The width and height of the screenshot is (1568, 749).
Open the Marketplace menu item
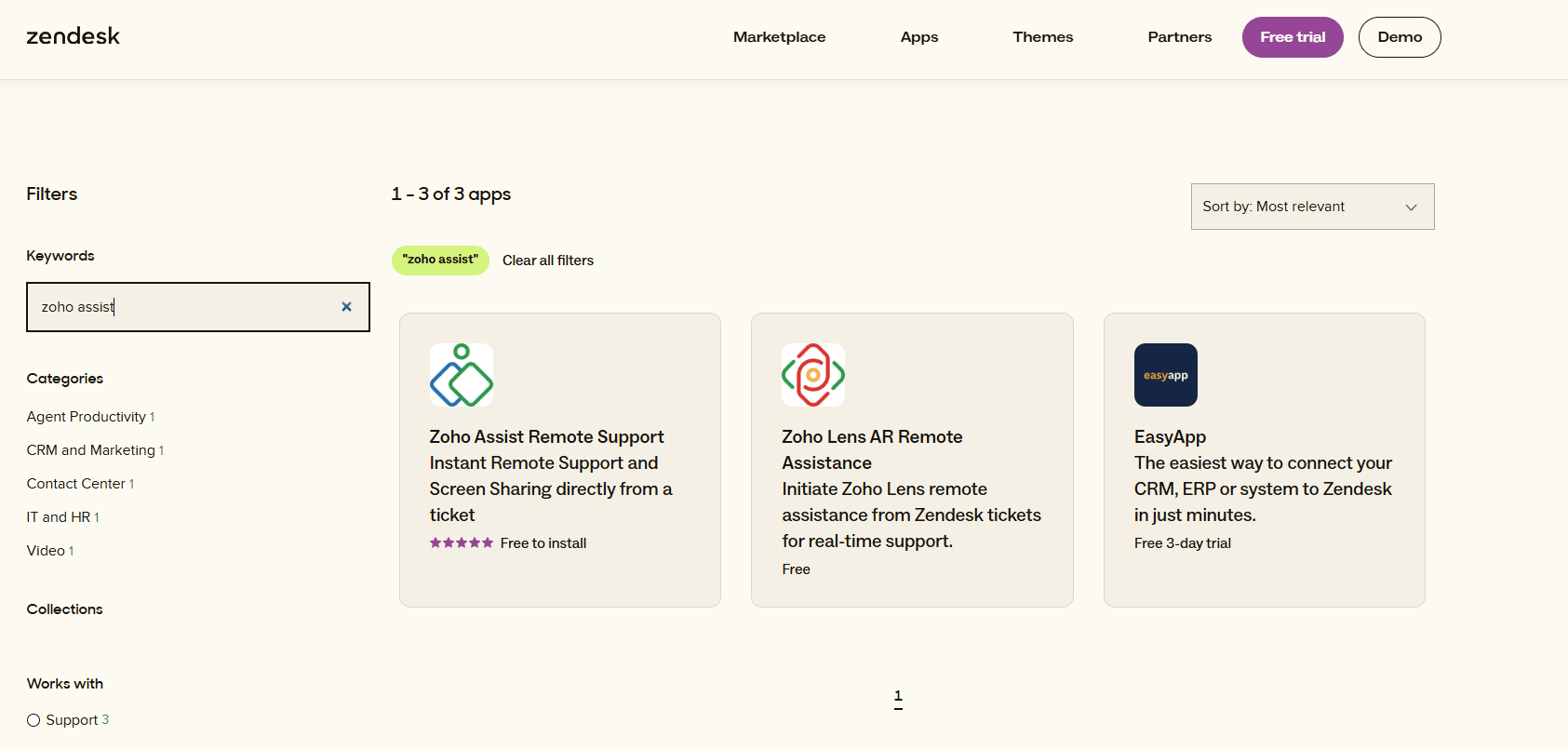pyautogui.click(x=779, y=37)
